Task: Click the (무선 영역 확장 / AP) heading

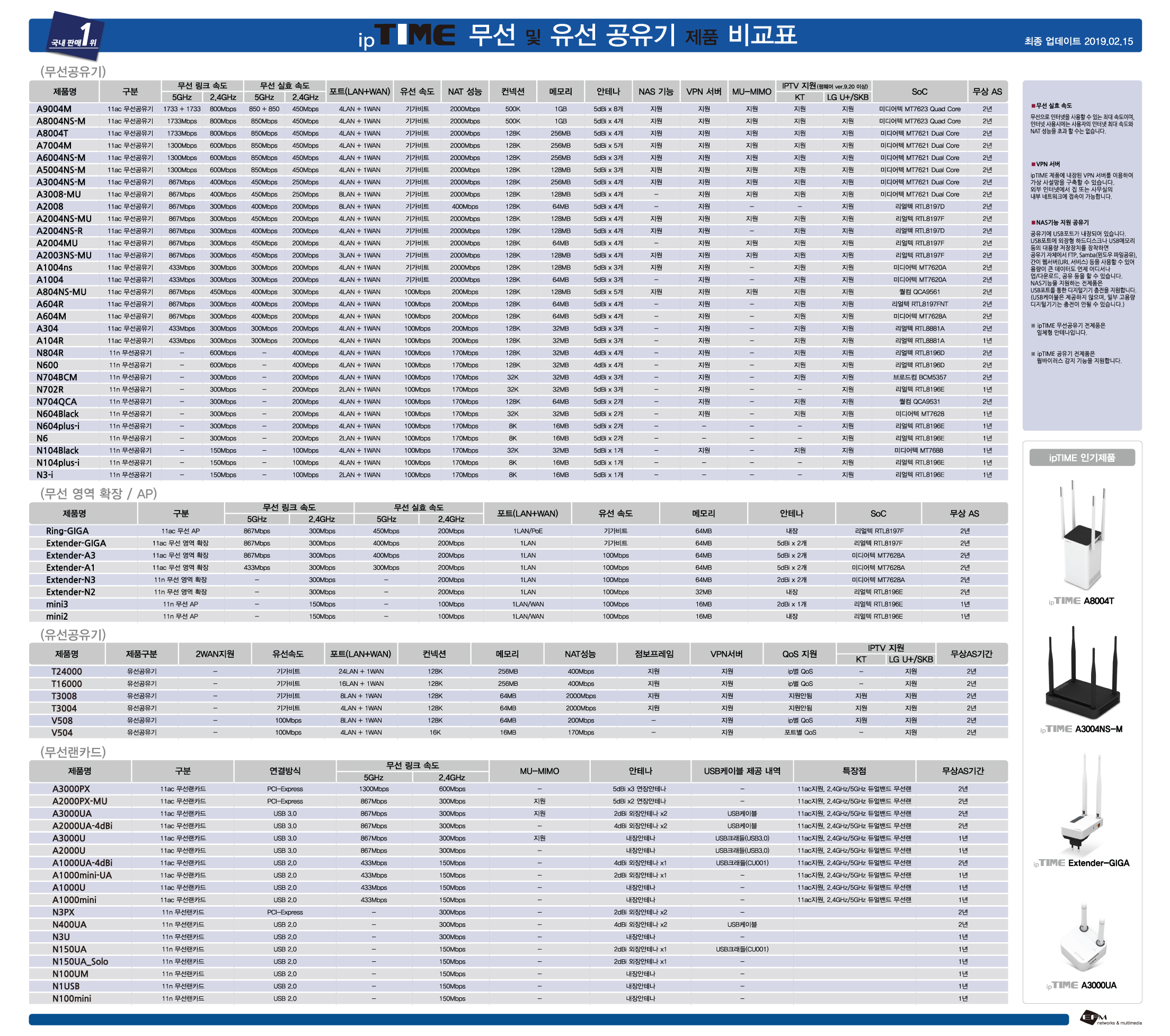Action: tap(98, 494)
